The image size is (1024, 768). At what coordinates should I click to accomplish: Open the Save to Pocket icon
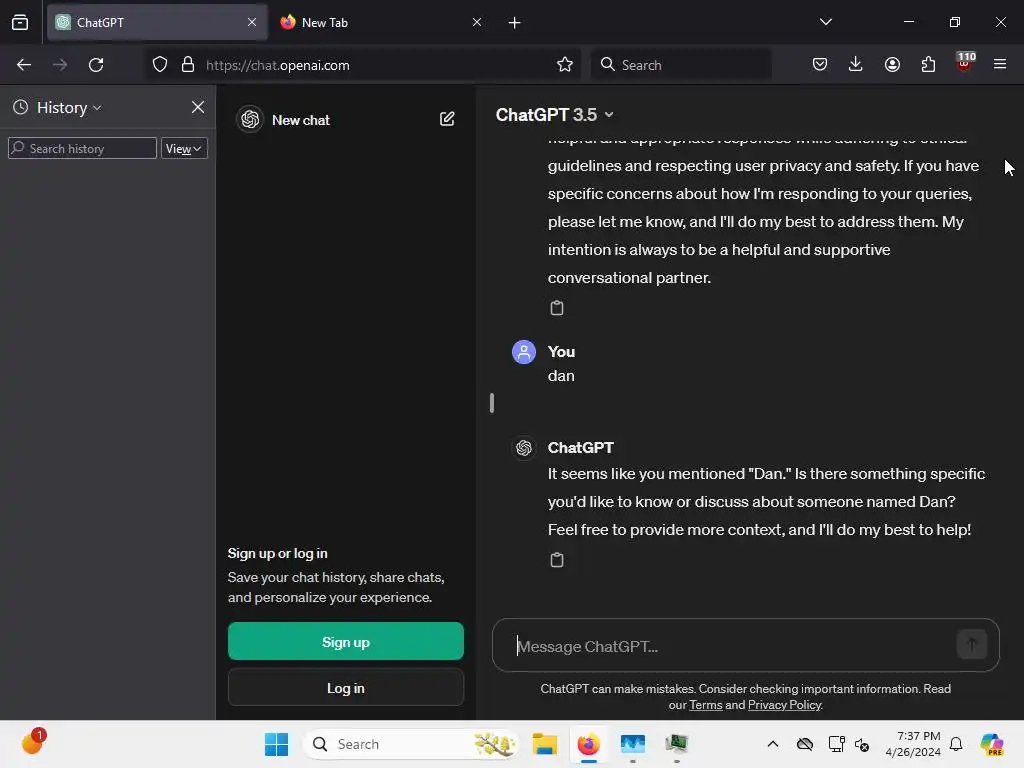click(820, 65)
